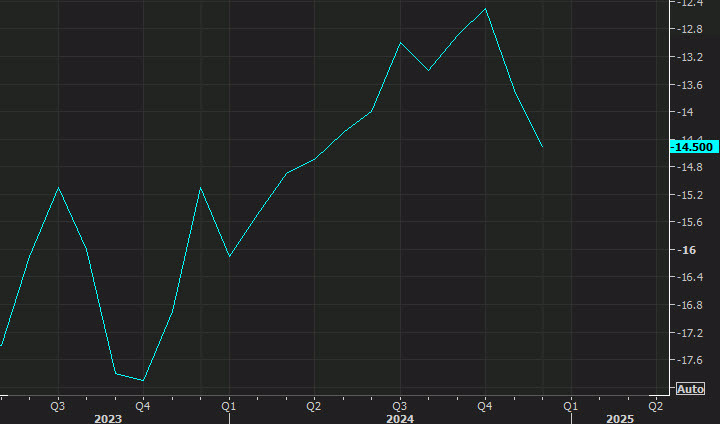Click the Q4 label of year 2023
The width and height of the screenshot is (720, 424).
[x=143, y=406]
